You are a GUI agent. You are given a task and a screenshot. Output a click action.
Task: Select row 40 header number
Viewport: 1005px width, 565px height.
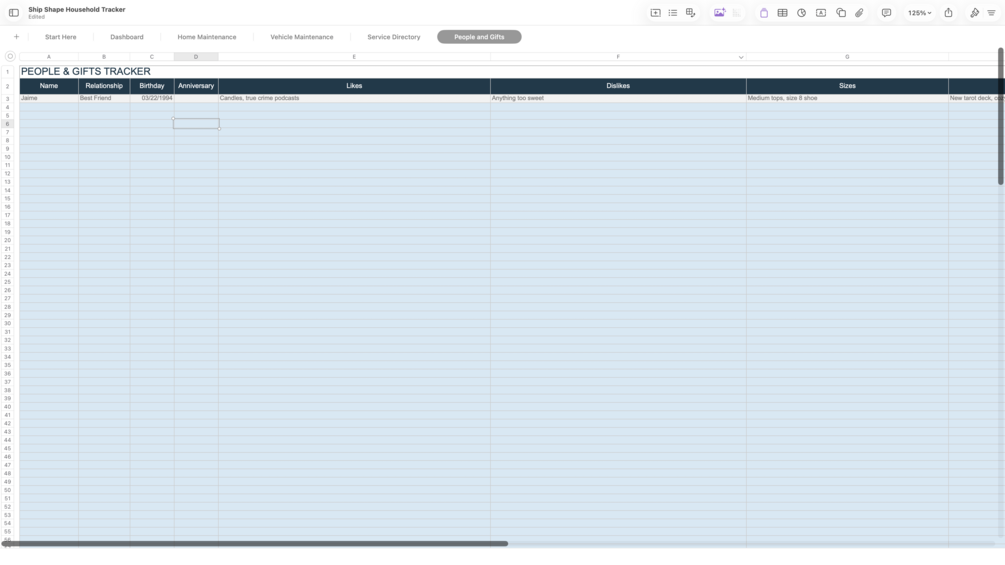point(8,407)
